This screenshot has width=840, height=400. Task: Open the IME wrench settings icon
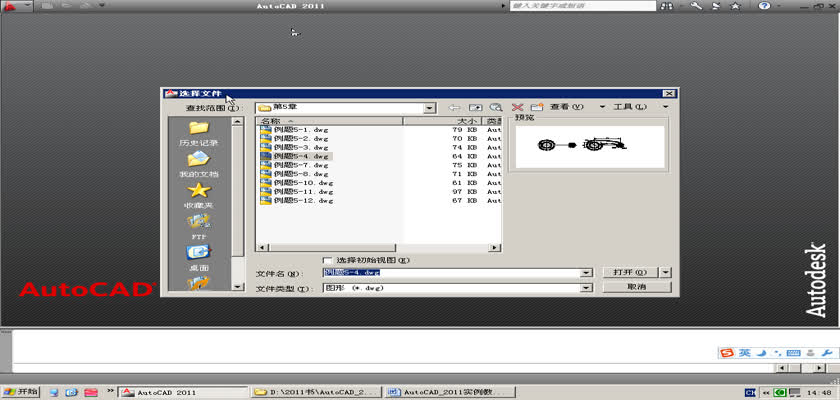(828, 353)
